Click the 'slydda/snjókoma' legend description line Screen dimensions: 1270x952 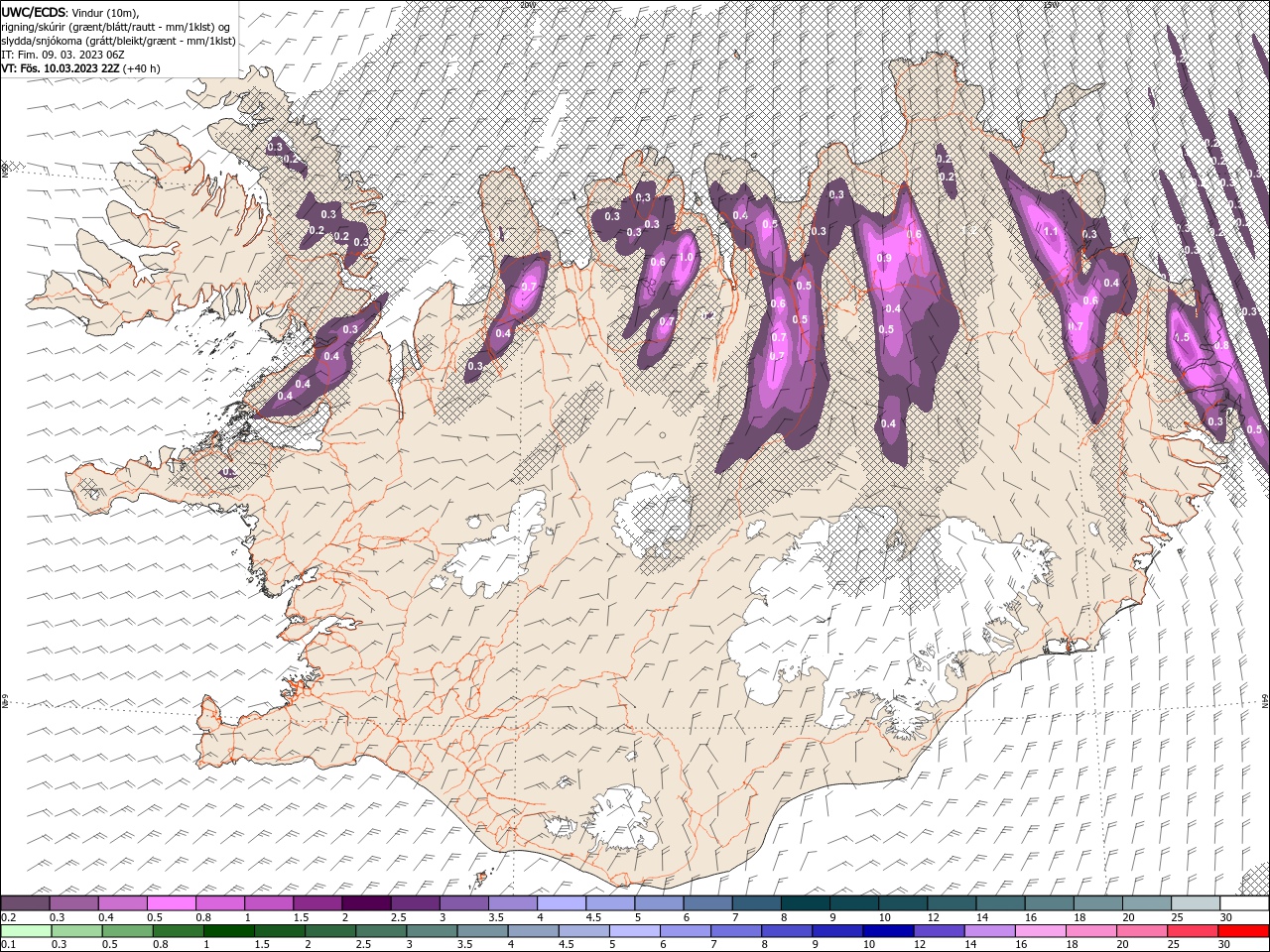(x=118, y=40)
